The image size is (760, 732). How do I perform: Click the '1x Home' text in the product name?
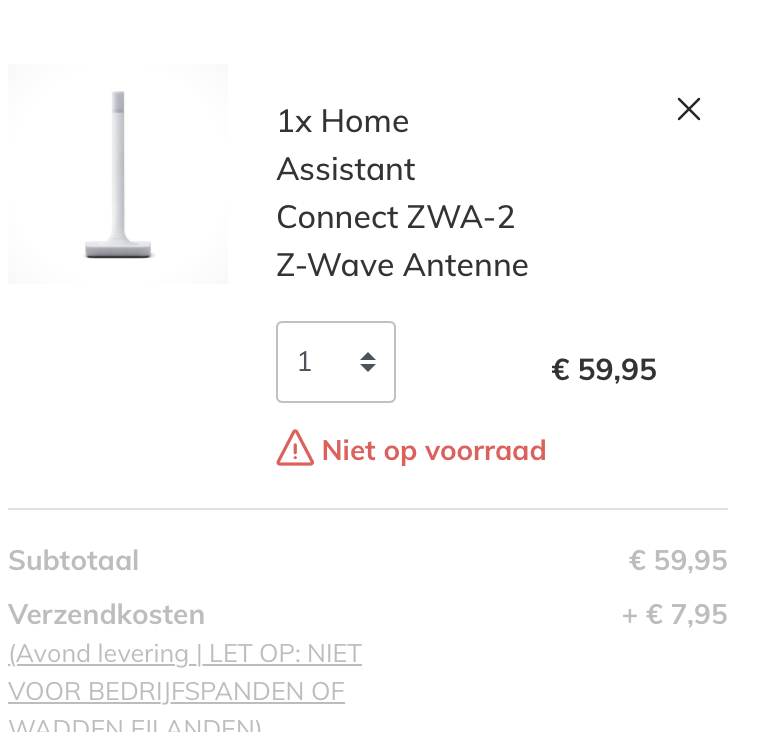pos(343,121)
